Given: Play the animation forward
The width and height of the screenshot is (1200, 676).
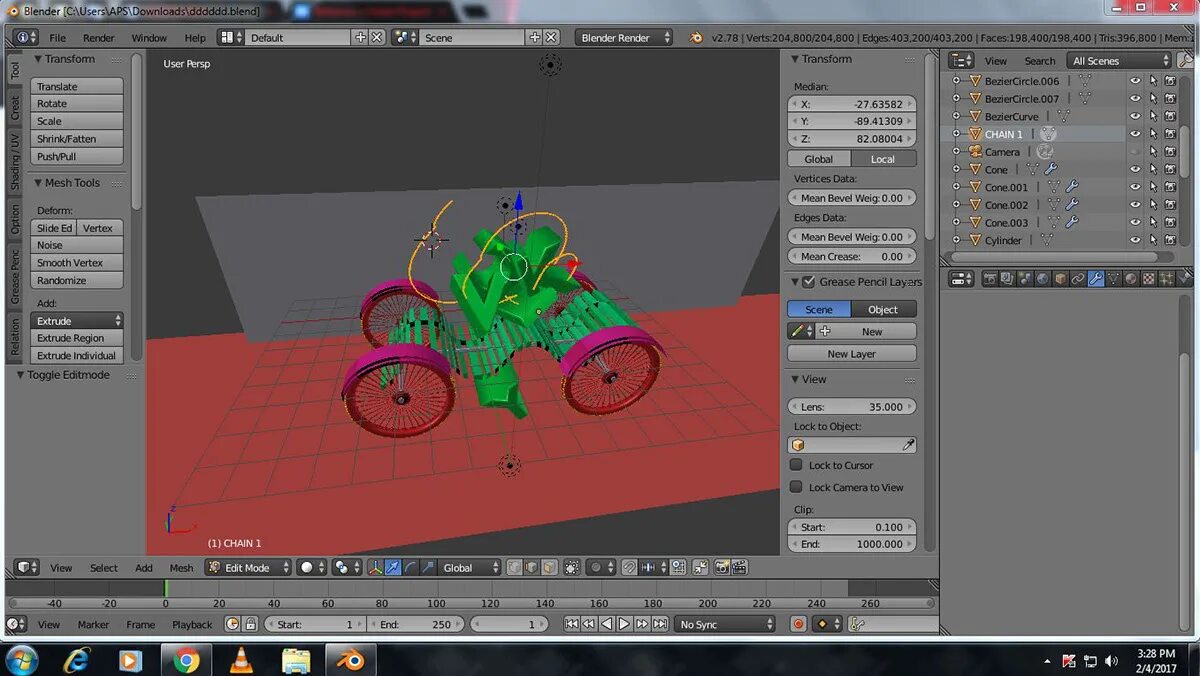Looking at the screenshot, I should (x=624, y=624).
